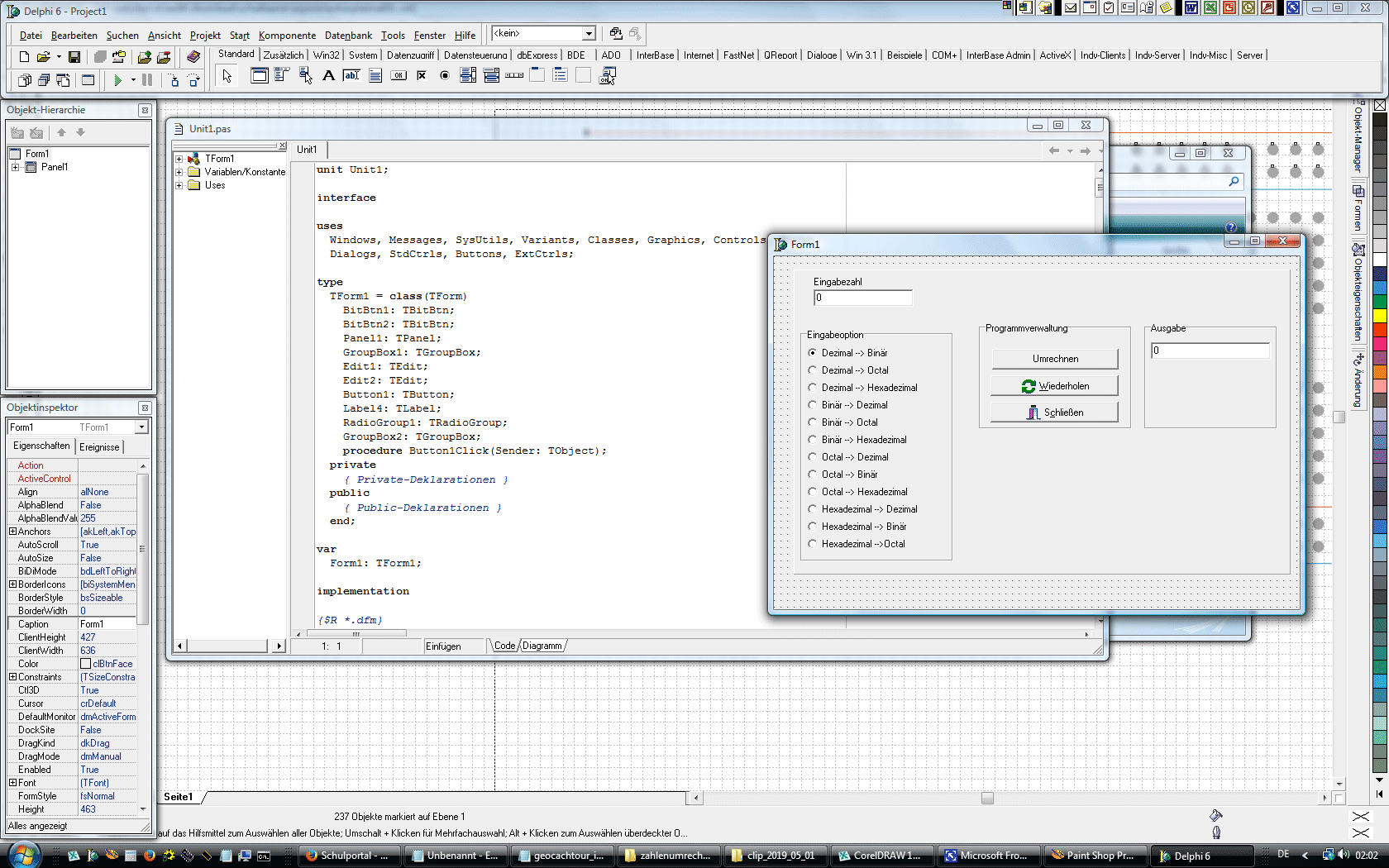The height and width of the screenshot is (868, 1389).
Task: Select the ComboBox component icon
Action: click(x=491, y=75)
